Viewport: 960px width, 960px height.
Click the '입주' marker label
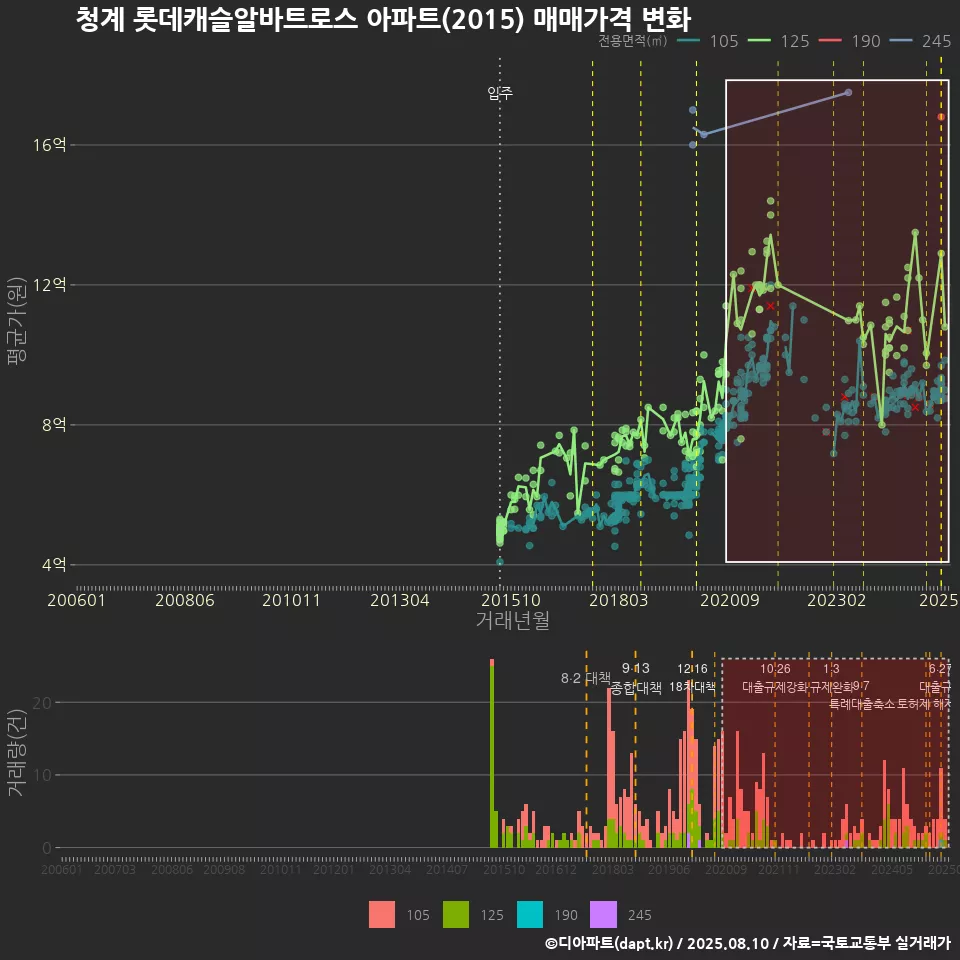500,93
